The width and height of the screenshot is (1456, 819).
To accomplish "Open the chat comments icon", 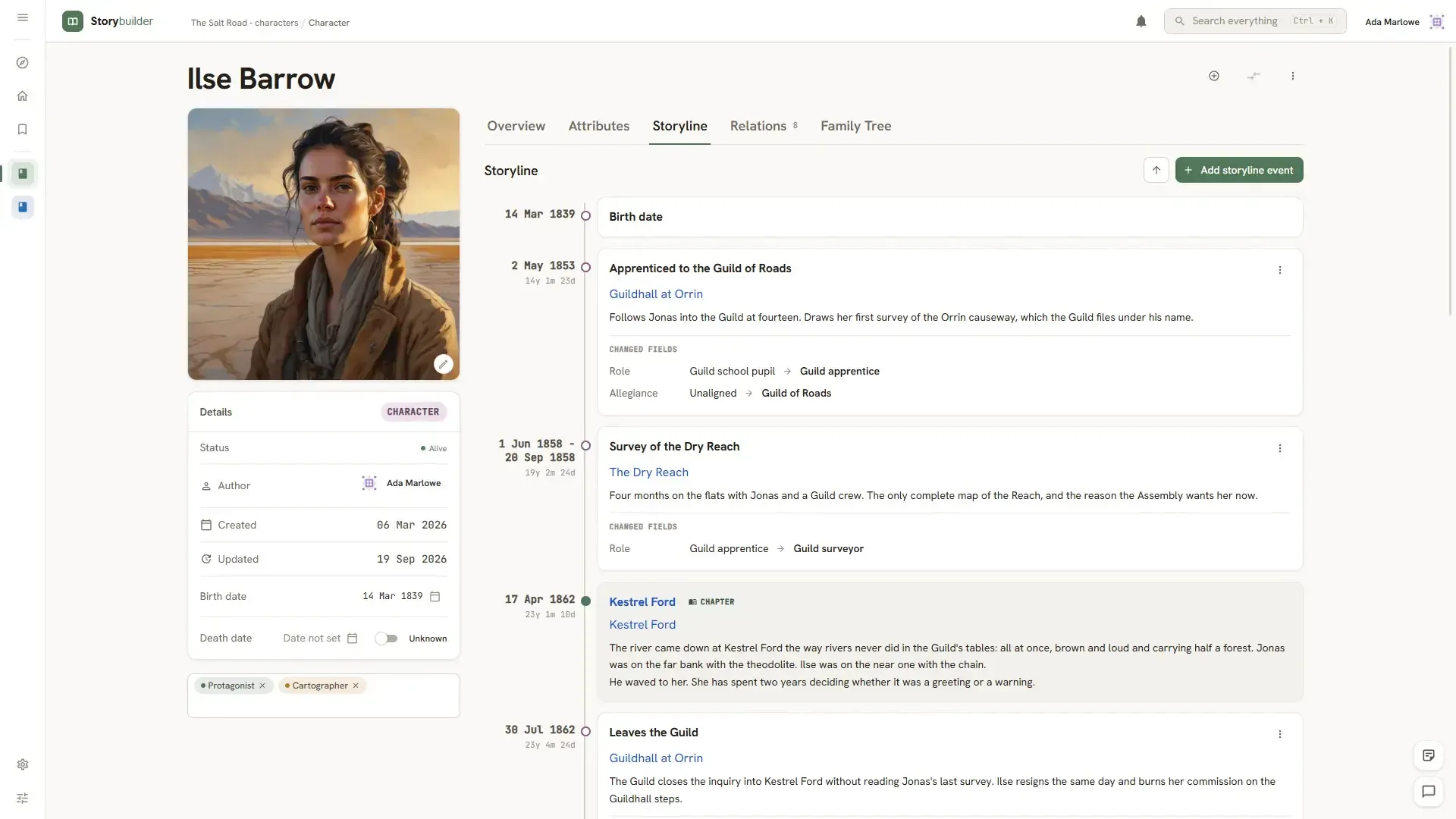I will tap(1429, 792).
